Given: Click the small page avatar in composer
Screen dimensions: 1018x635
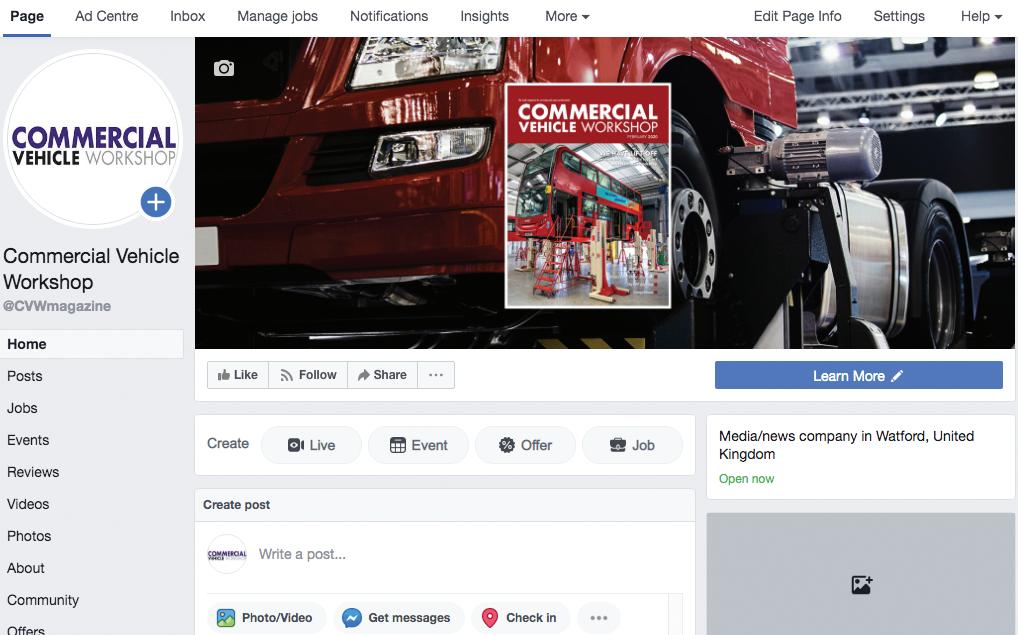Looking at the screenshot, I should [227, 554].
